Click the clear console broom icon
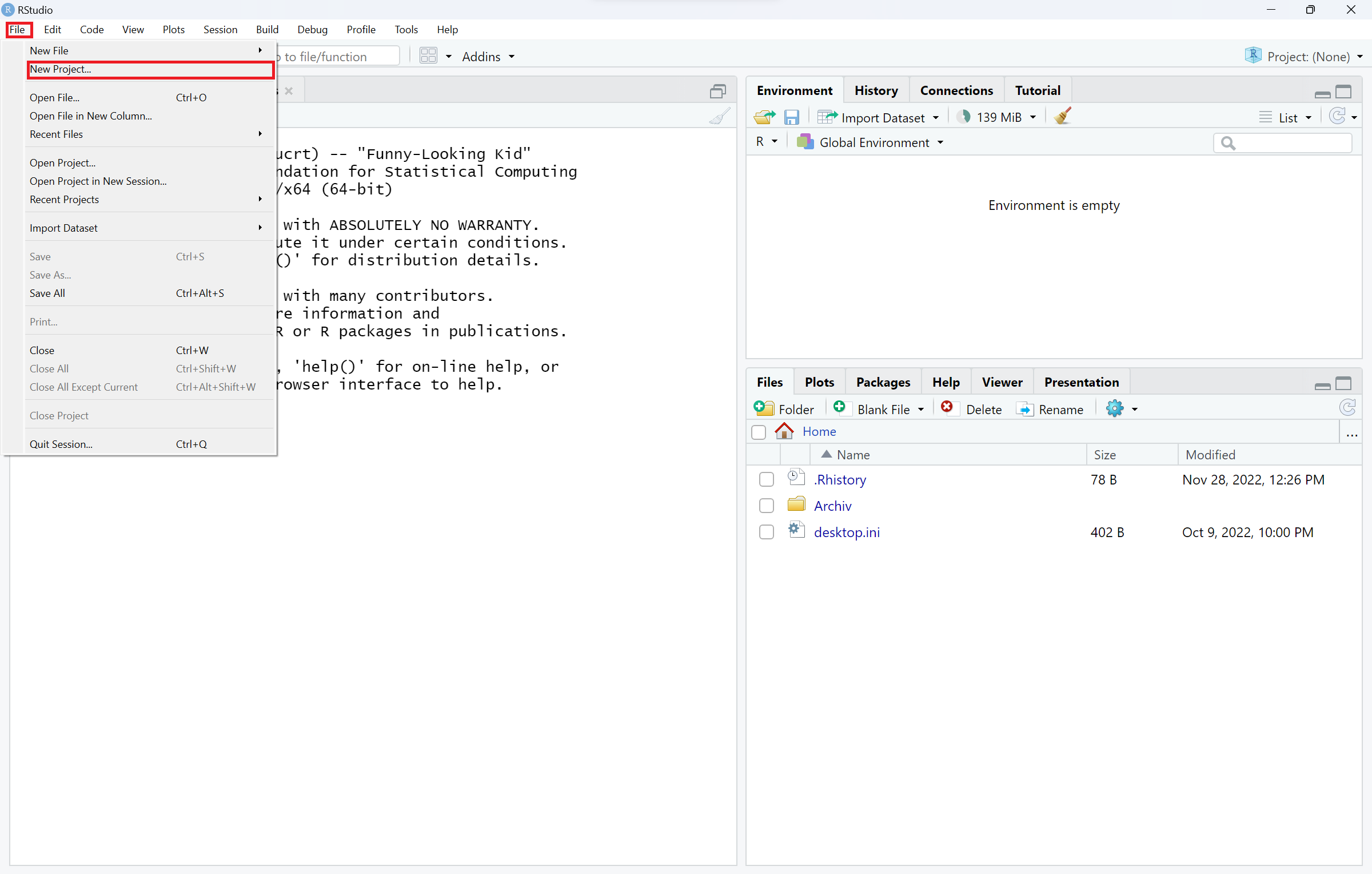 click(x=719, y=116)
